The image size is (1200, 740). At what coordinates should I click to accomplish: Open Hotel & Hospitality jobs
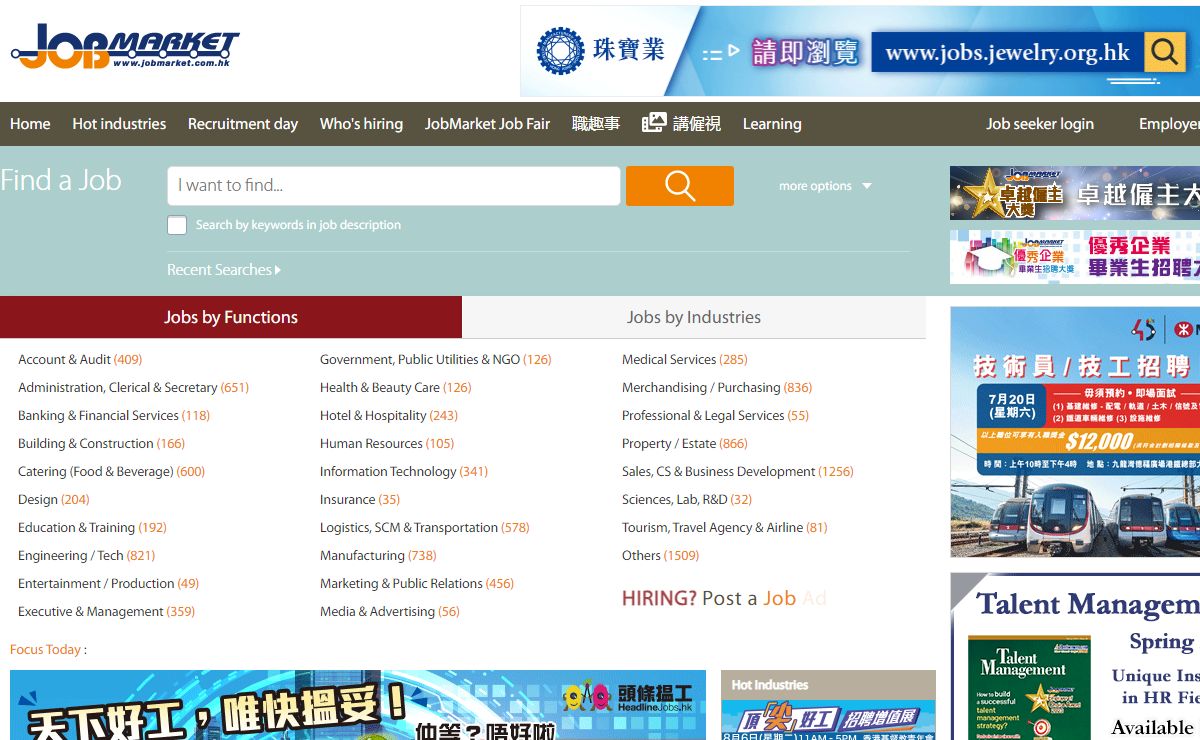389,415
